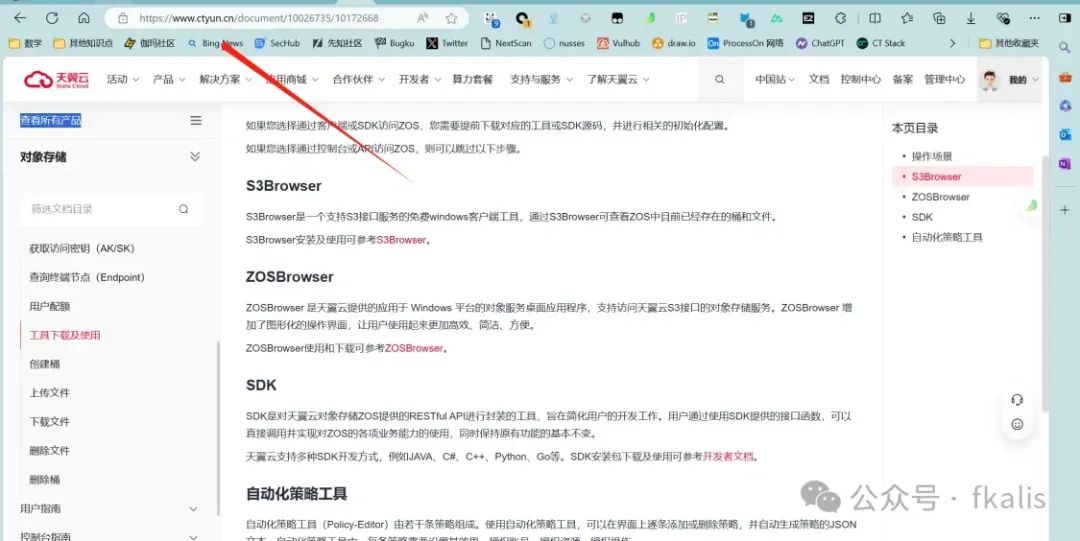Expand the 解决方案 navigation dropdown
The height and width of the screenshot is (541, 1080).
[x=225, y=79]
